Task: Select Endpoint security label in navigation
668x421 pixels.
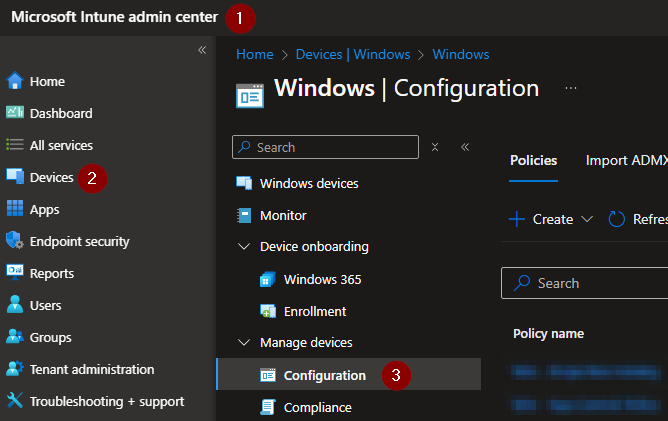Action: [x=79, y=242]
